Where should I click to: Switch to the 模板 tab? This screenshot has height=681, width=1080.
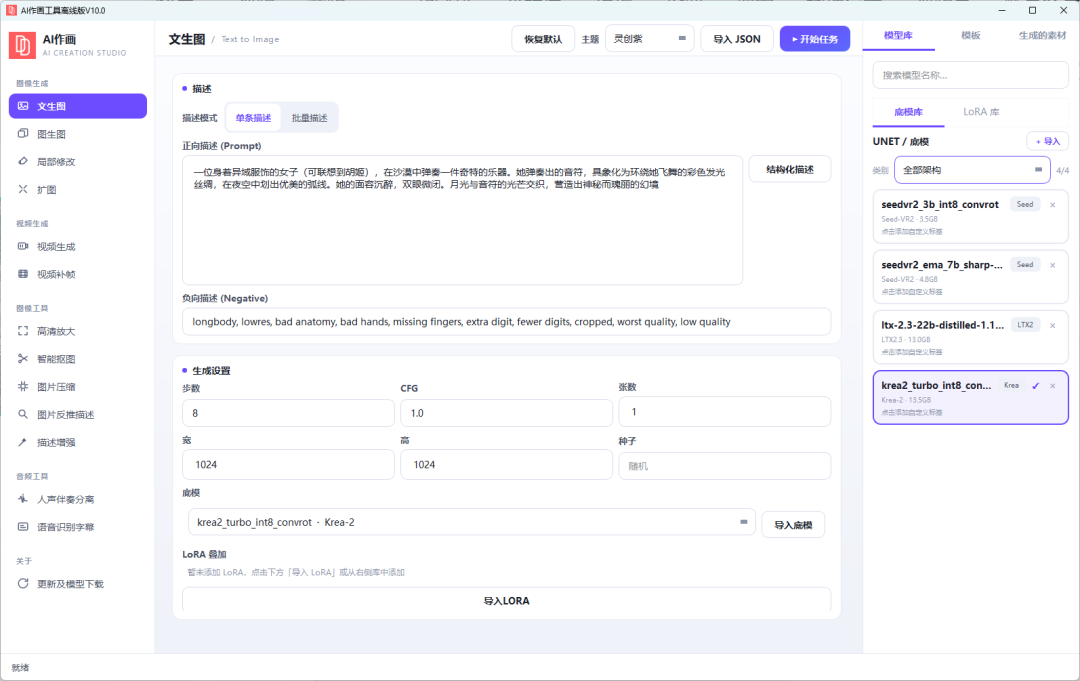(970, 35)
